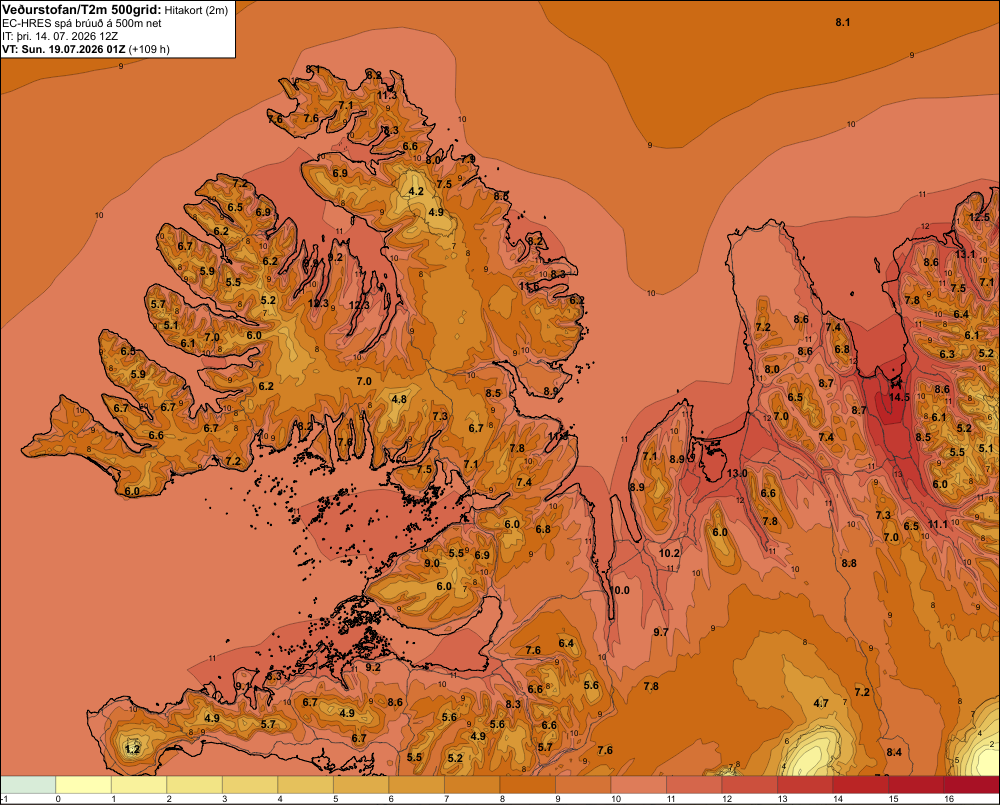Click the 8.4 temperature value
Screen dimensions: 1000x805
894,752
